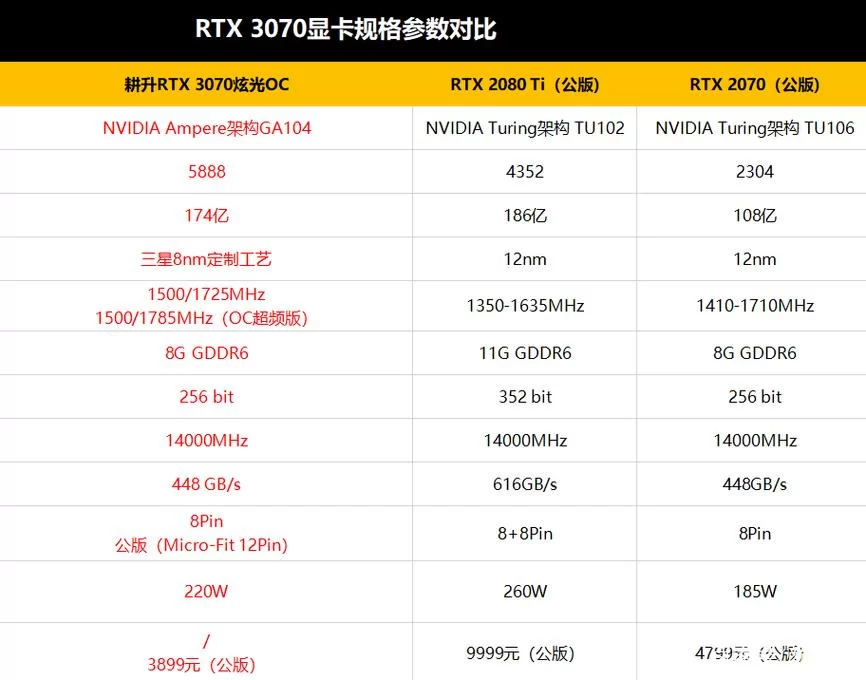Click "256 bit" in the 耕升RTX 3070 column
The width and height of the screenshot is (866, 680).
207,397
